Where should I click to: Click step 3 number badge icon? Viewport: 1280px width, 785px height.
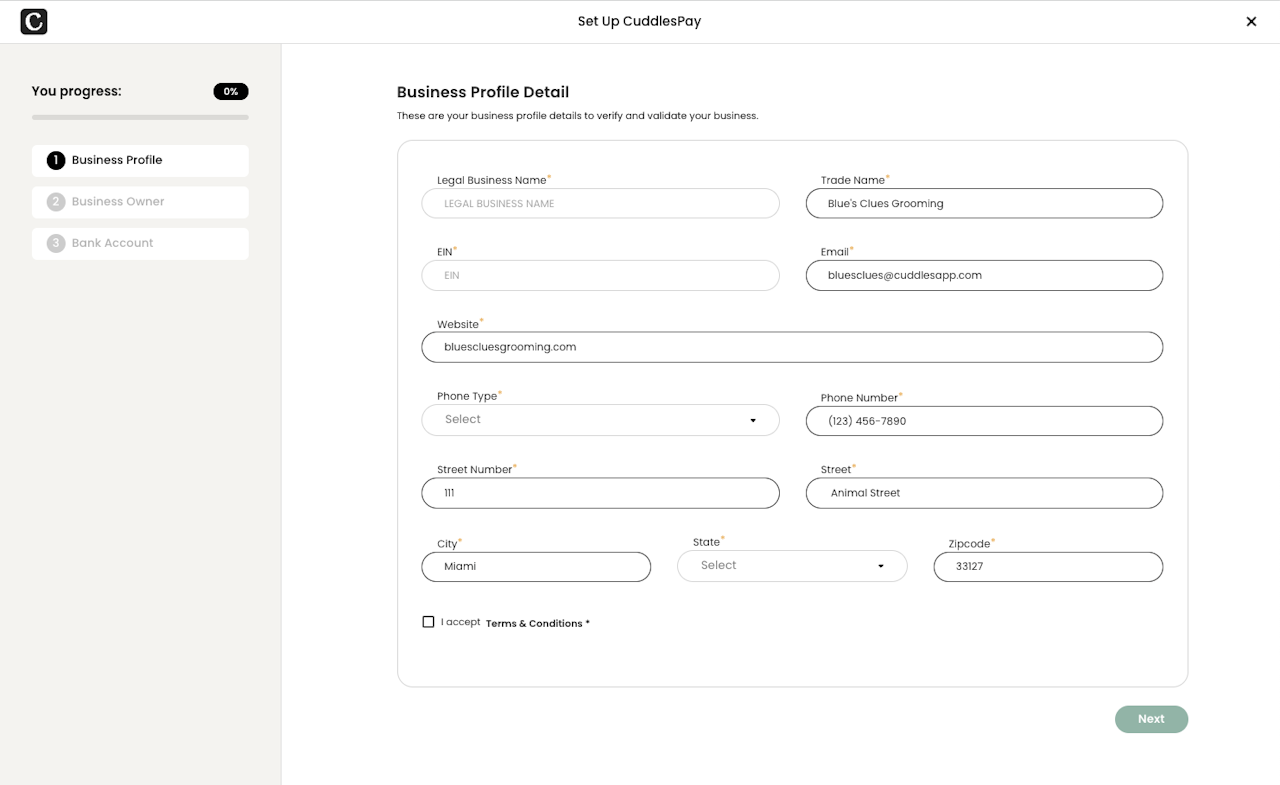click(x=56, y=243)
